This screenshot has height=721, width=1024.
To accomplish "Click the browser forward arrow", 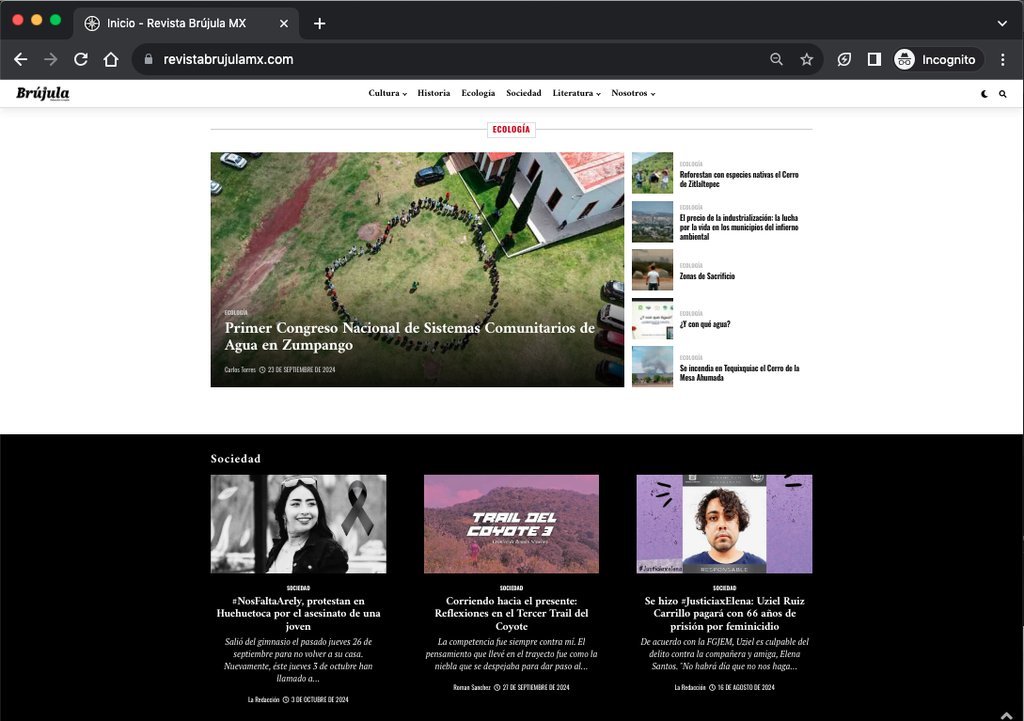I will 51,59.
